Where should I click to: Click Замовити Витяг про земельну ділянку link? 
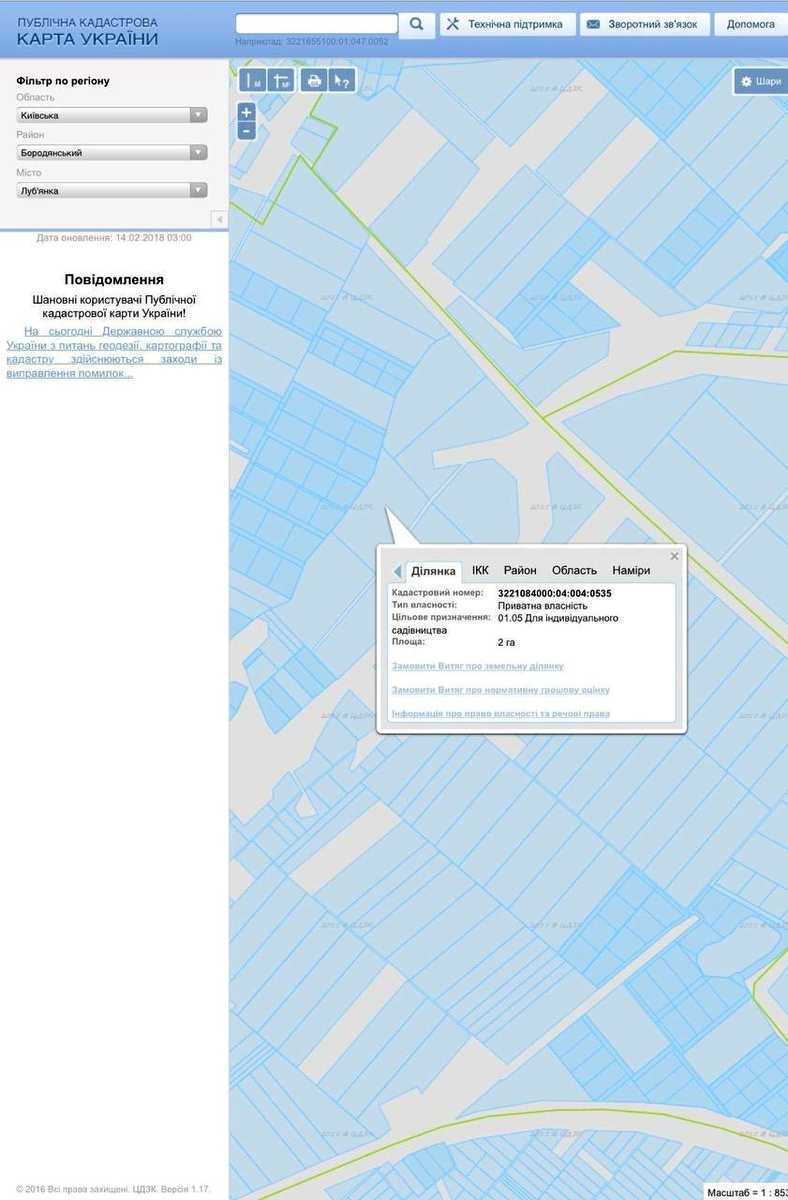click(477, 666)
